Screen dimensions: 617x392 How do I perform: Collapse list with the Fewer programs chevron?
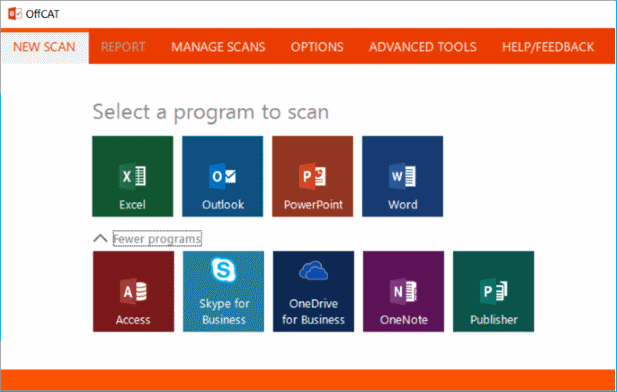(100, 239)
